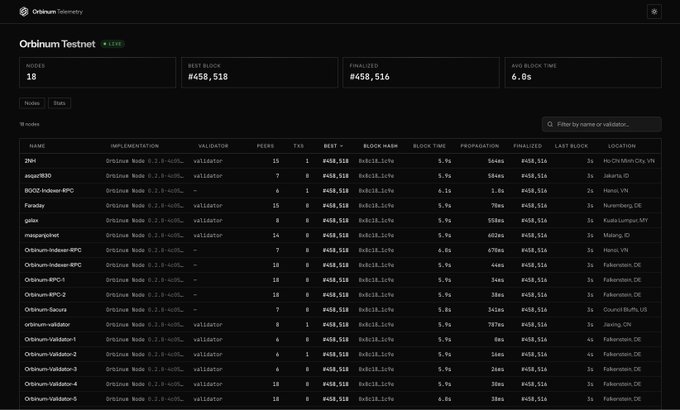Screen dimensions: 680x410
Task: Click the 'Malang, ID' location cell
Action: coord(616,235)
